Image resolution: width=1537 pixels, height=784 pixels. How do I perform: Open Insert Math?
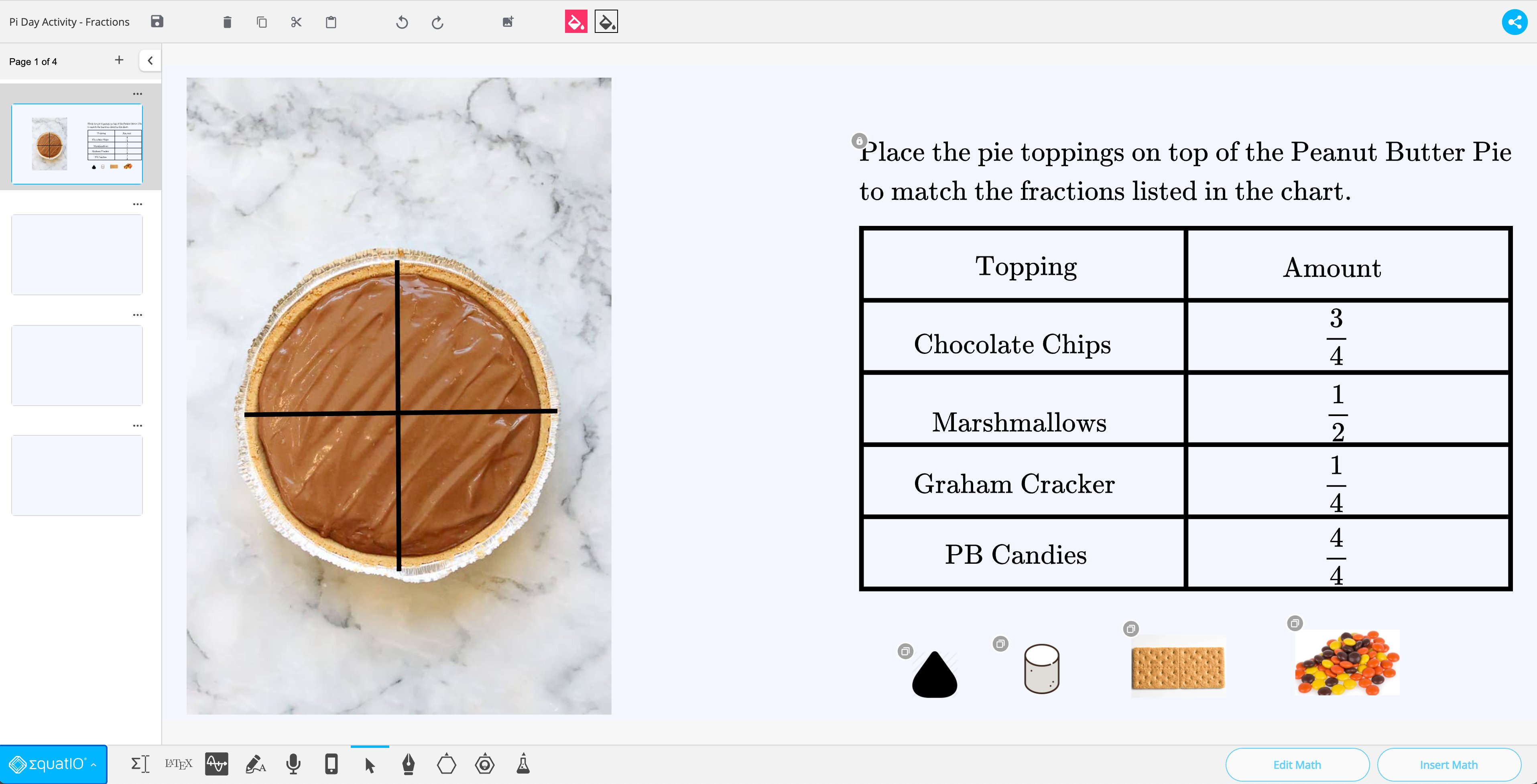click(1449, 764)
